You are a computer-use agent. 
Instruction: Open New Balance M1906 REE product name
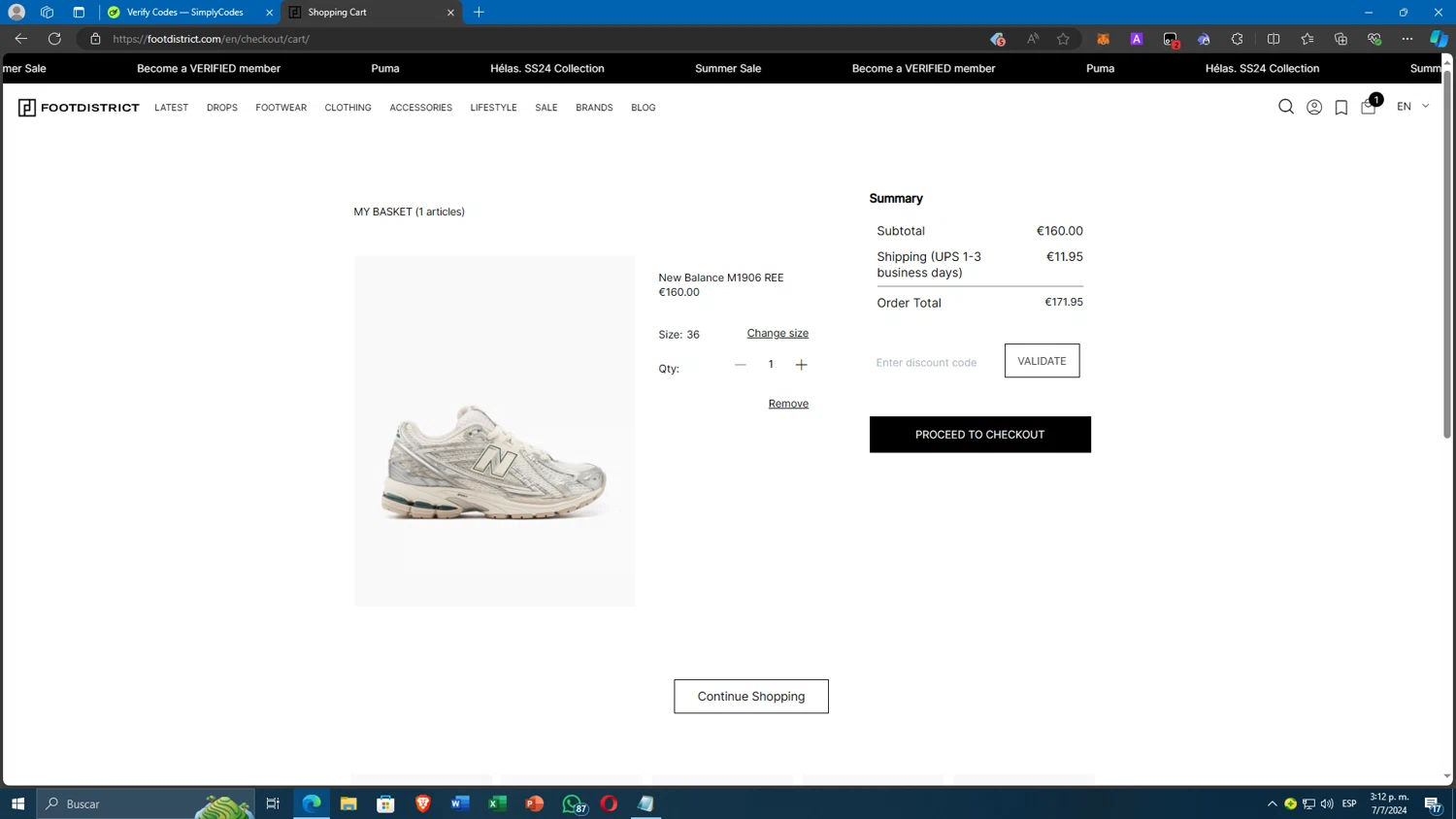[x=721, y=278]
